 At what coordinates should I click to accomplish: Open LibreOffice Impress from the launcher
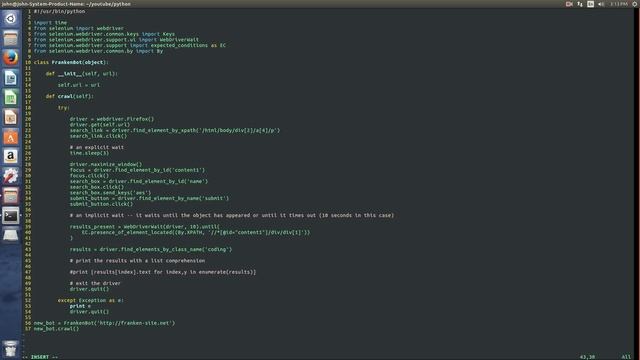point(11,117)
